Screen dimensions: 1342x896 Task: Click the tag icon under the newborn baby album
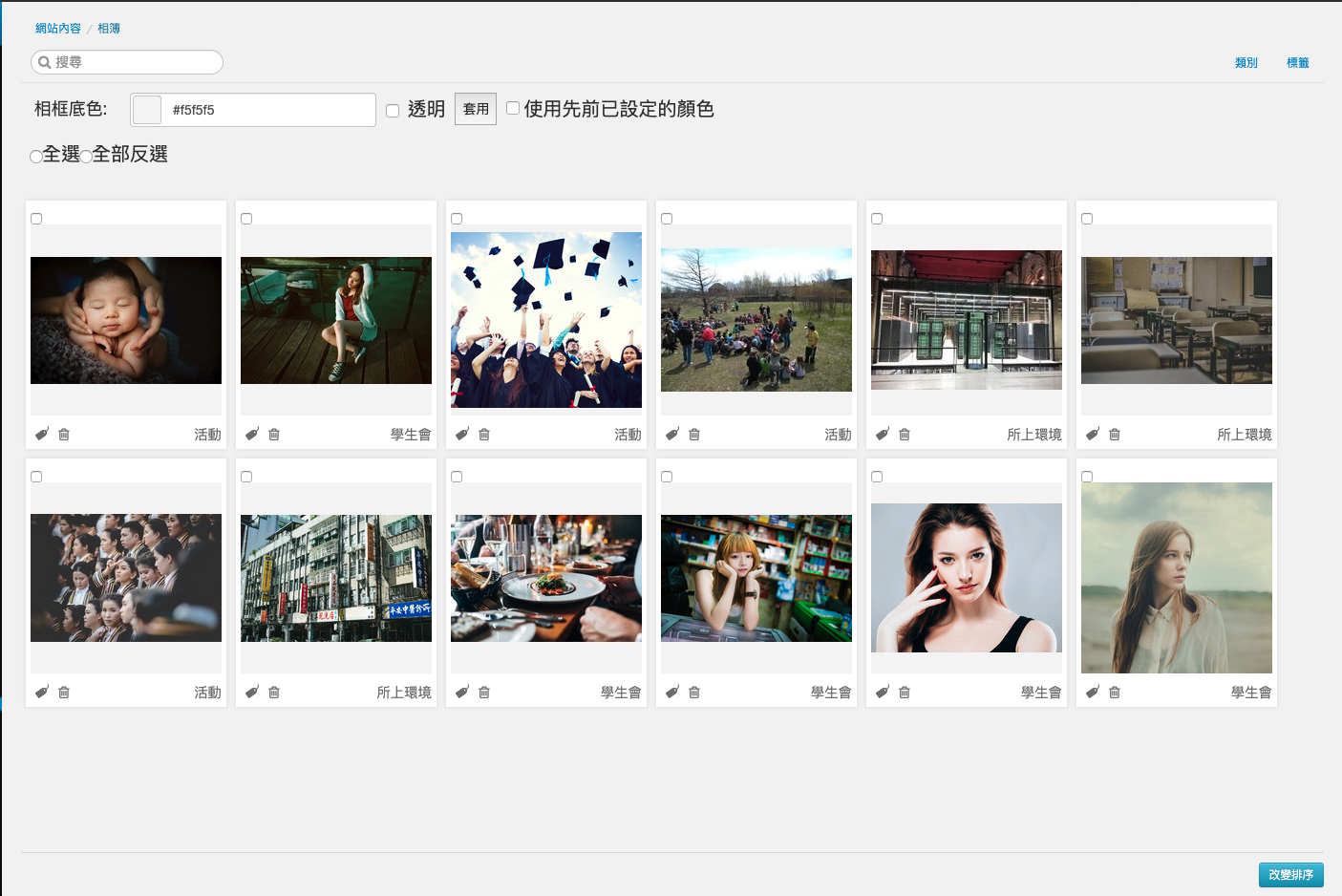point(42,434)
